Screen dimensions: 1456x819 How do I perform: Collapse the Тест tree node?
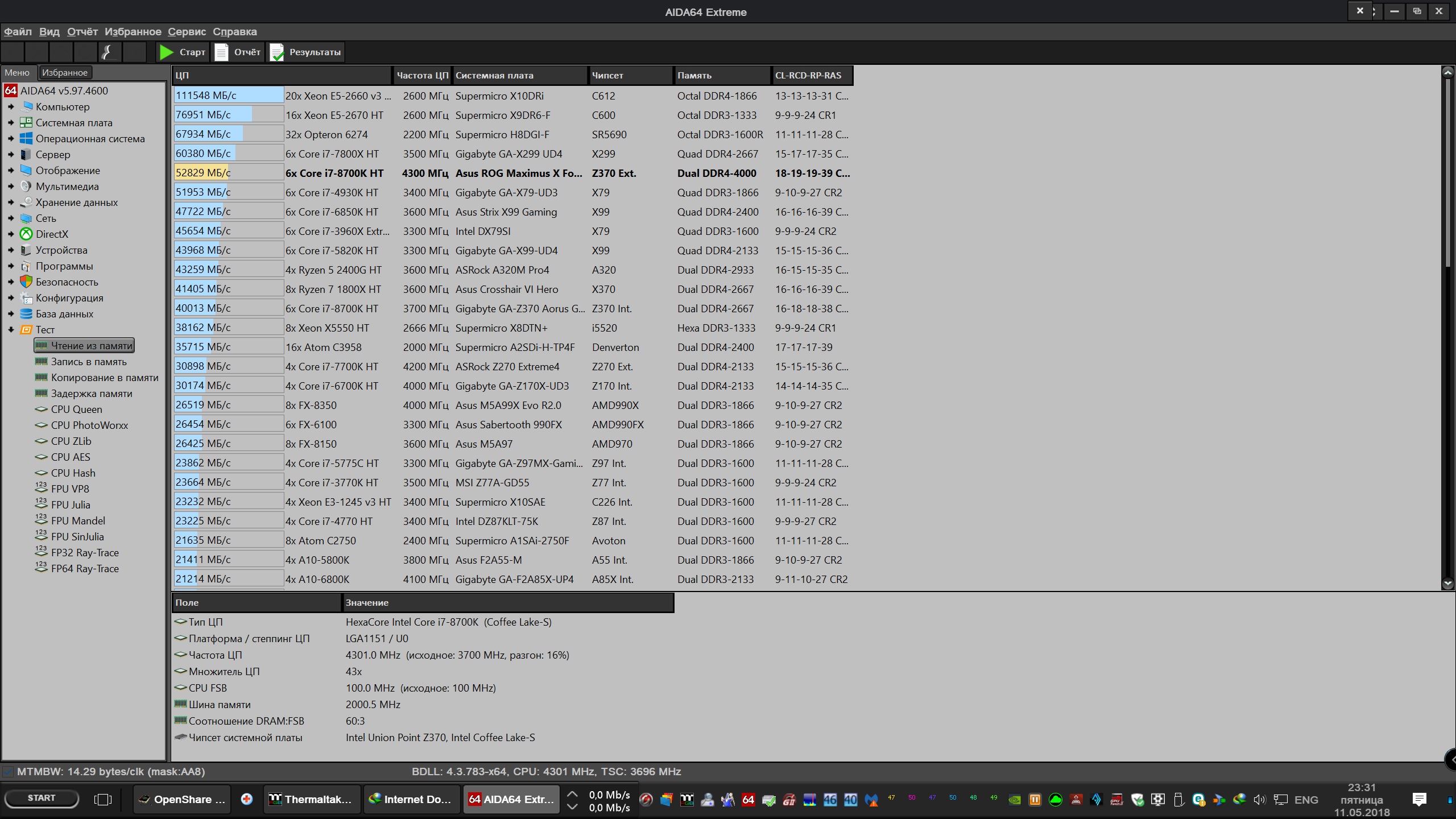[x=11, y=330]
